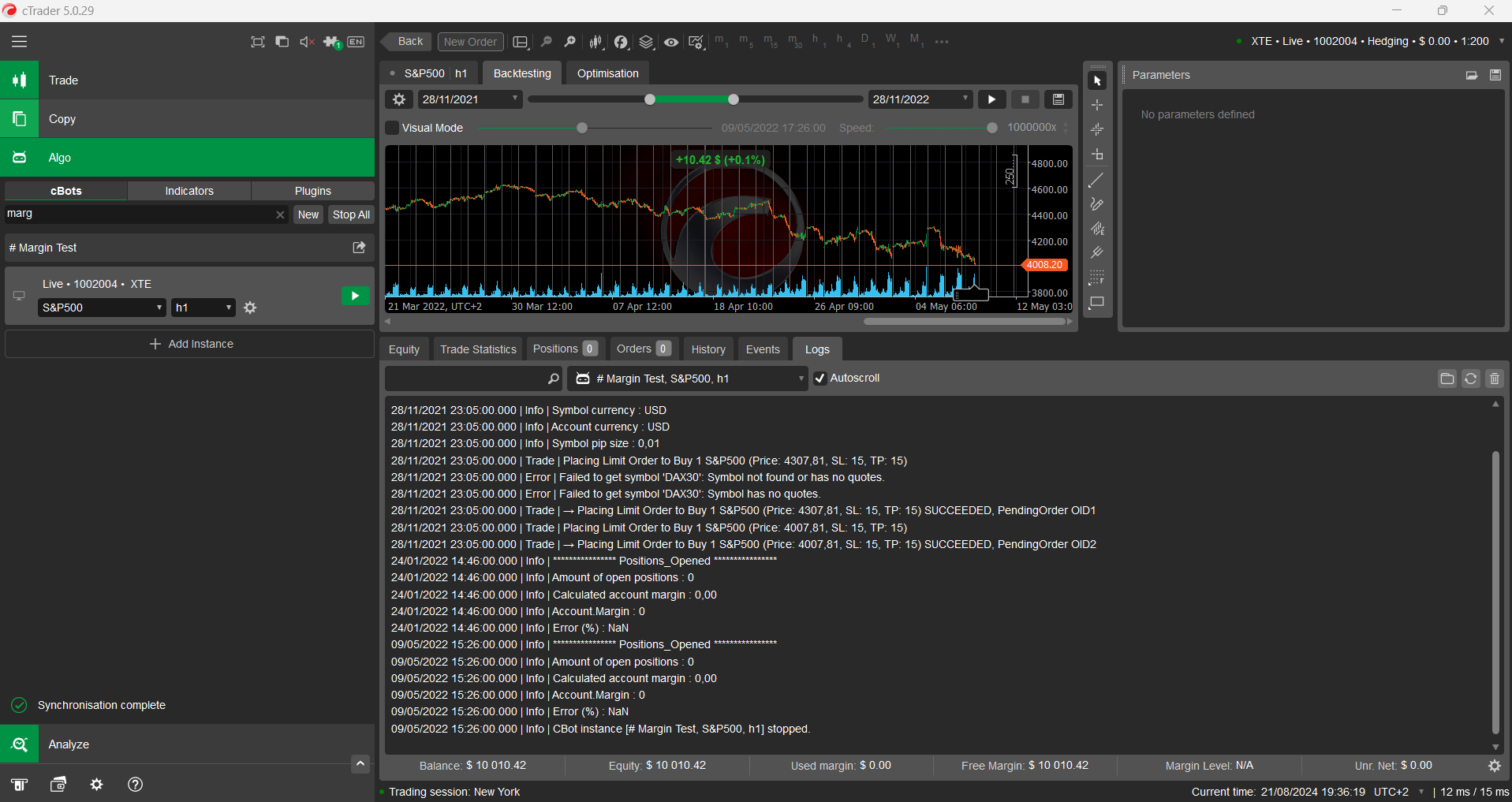Screen dimensions: 1512x802
Task: Click the New Order button
Action: tap(470, 42)
